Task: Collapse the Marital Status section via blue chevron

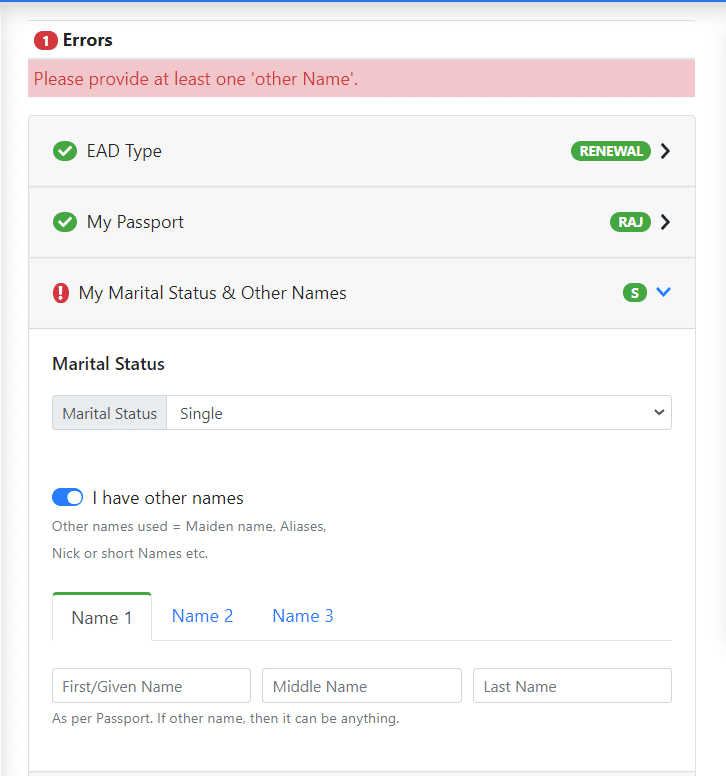Action: pyautogui.click(x=665, y=293)
